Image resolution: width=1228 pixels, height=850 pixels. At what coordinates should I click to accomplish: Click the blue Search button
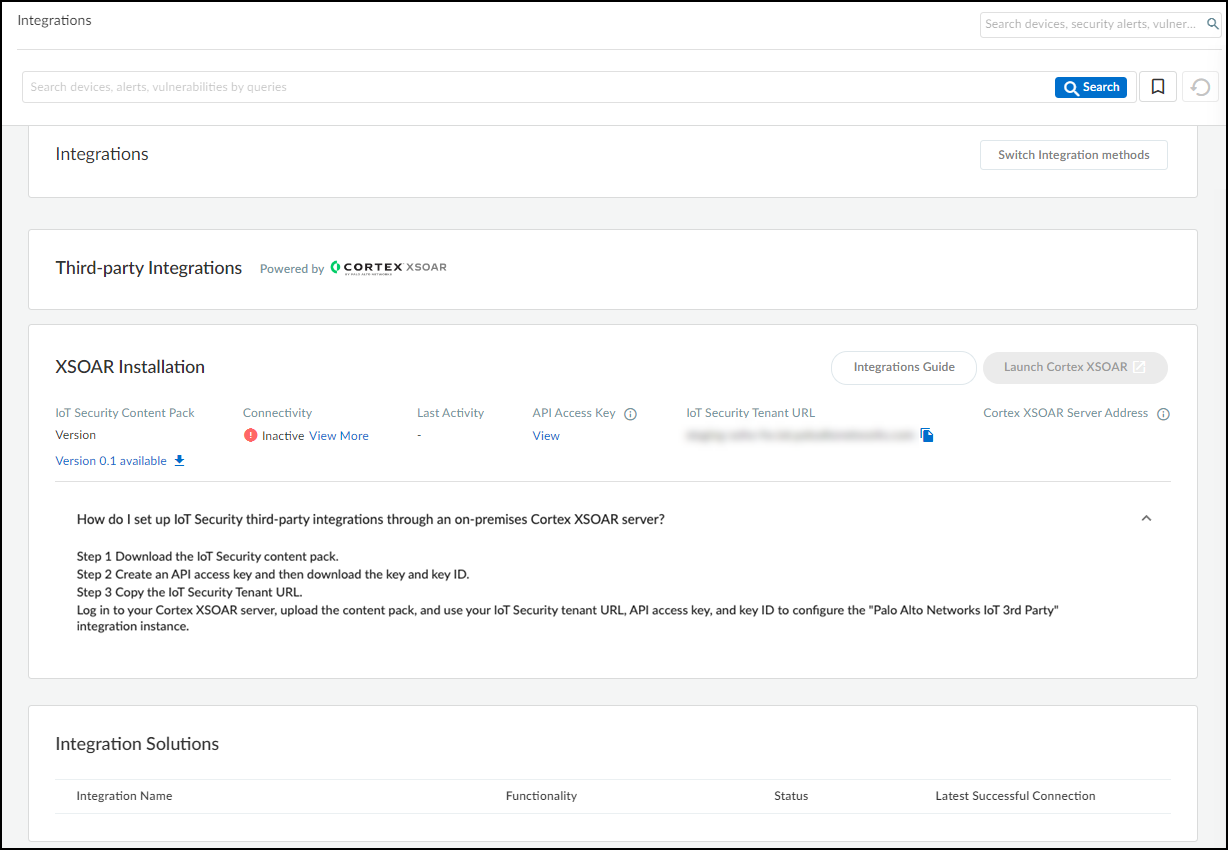coord(1090,86)
